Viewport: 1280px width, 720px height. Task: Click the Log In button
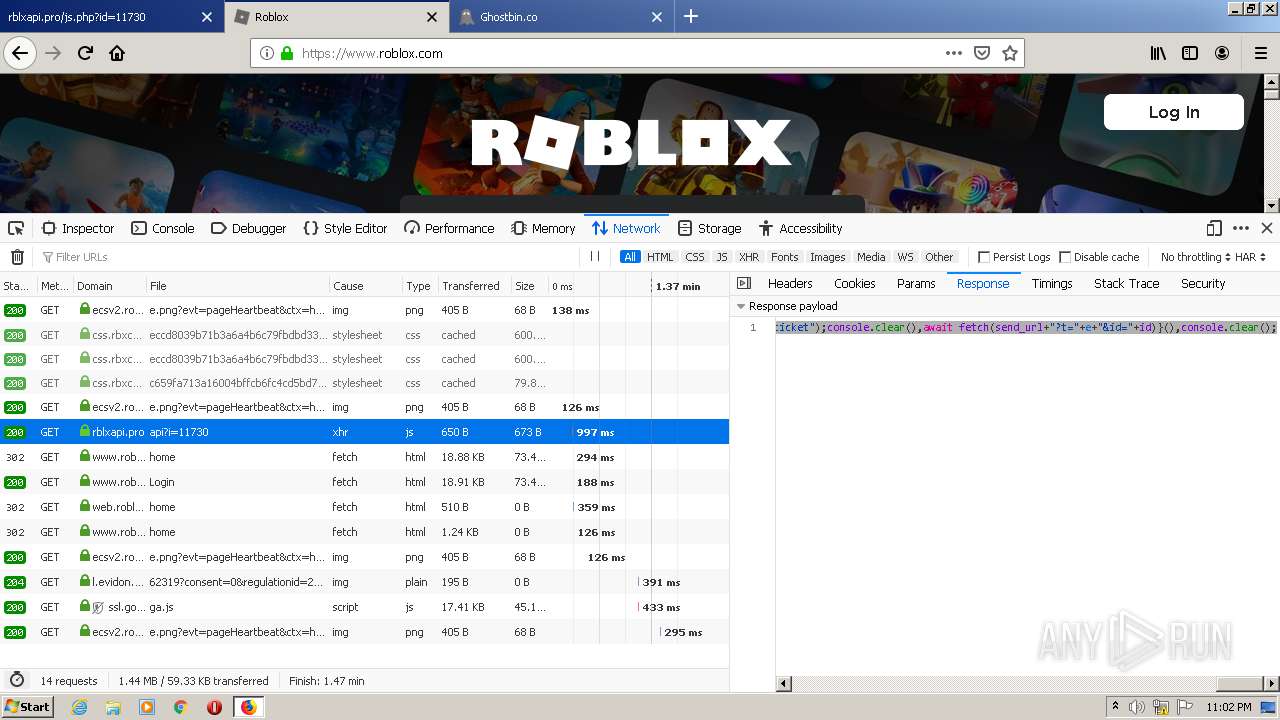pos(1174,112)
